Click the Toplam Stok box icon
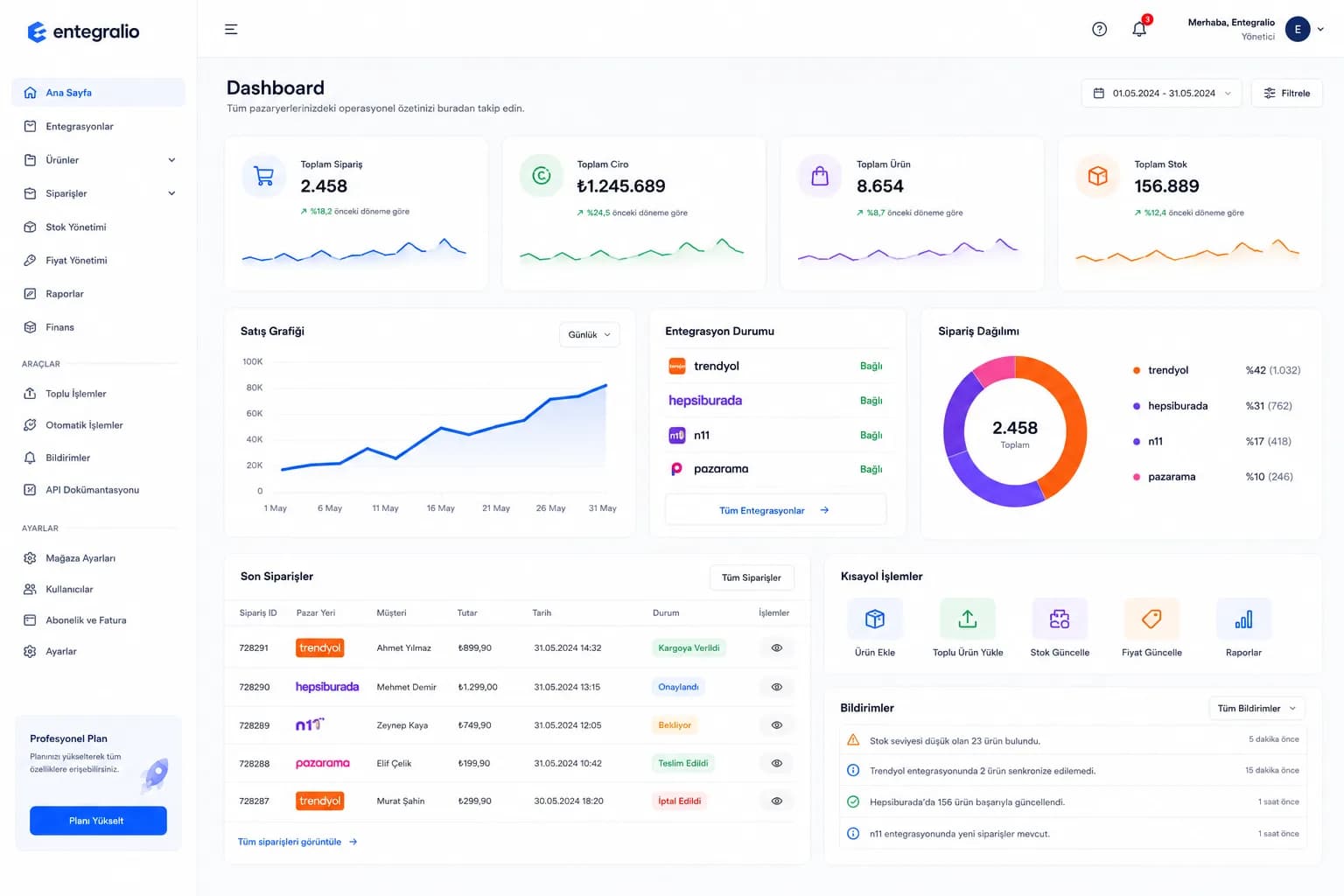Screen dimensions: 1344x896 (x=1097, y=176)
